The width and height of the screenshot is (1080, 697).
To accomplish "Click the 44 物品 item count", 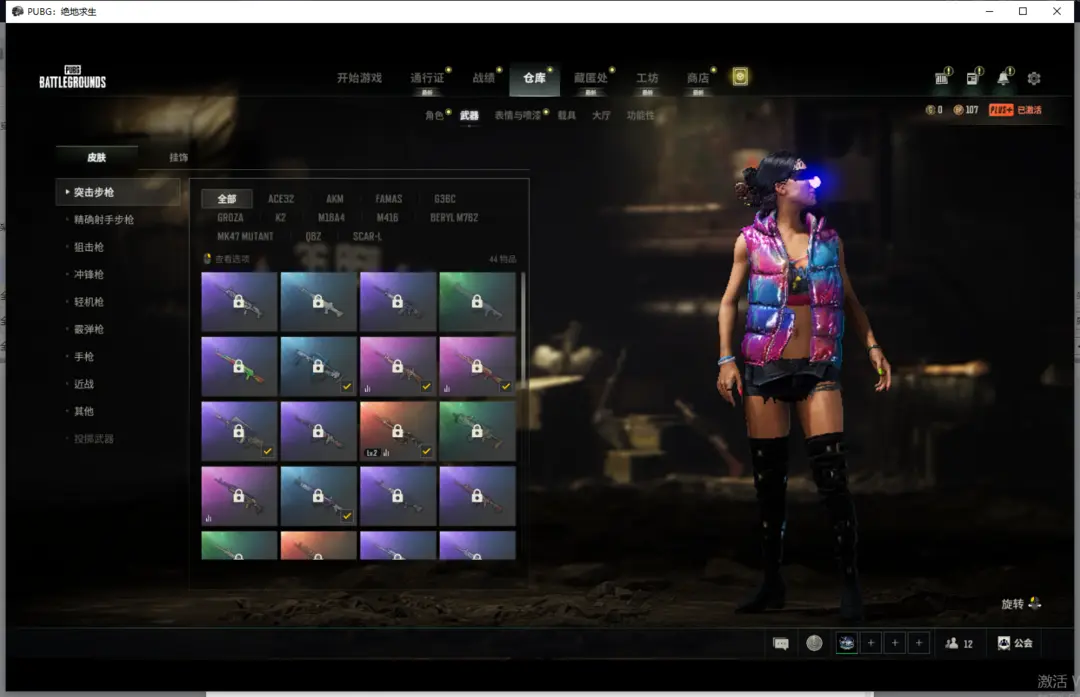I will tap(502, 259).
